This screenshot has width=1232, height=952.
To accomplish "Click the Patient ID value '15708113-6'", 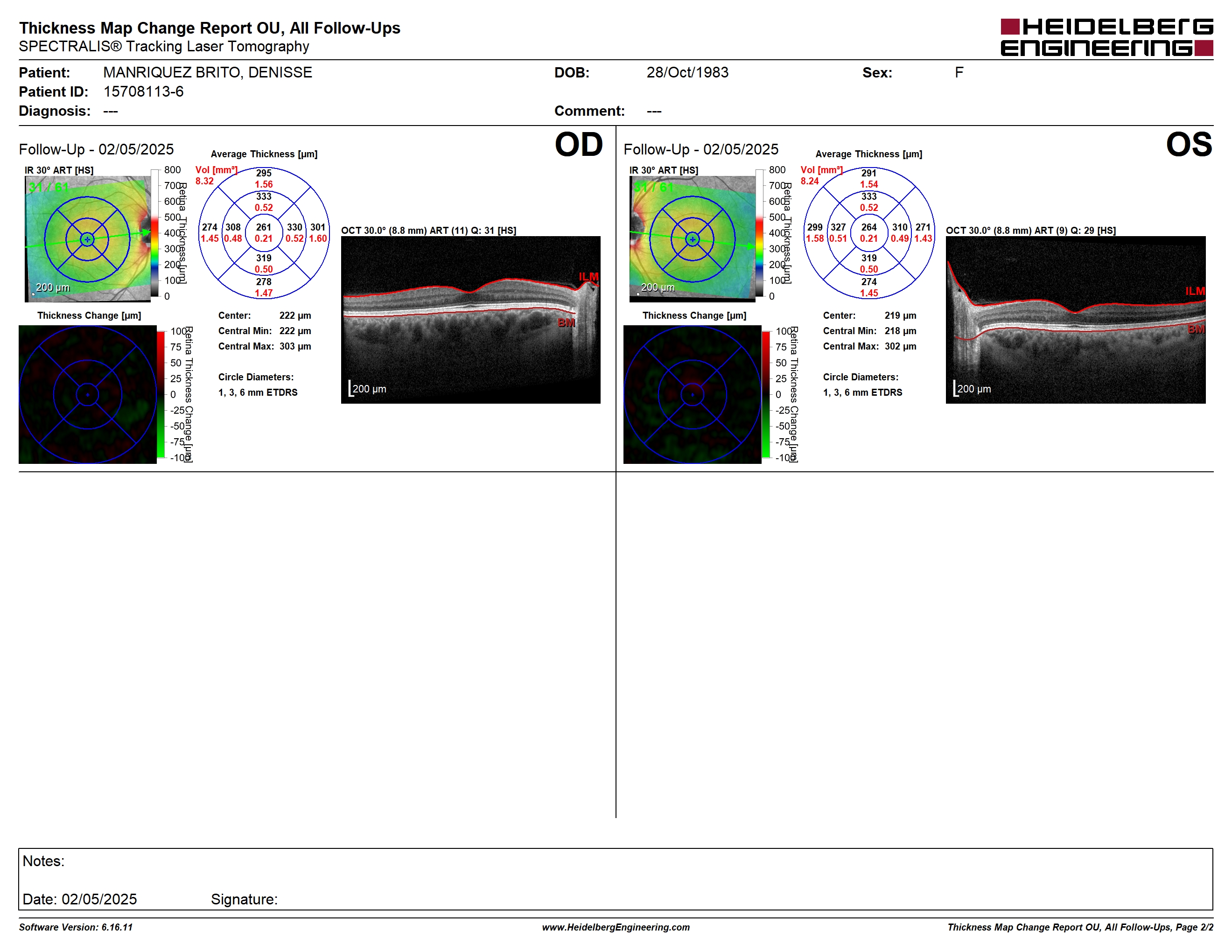I will click(x=143, y=91).
